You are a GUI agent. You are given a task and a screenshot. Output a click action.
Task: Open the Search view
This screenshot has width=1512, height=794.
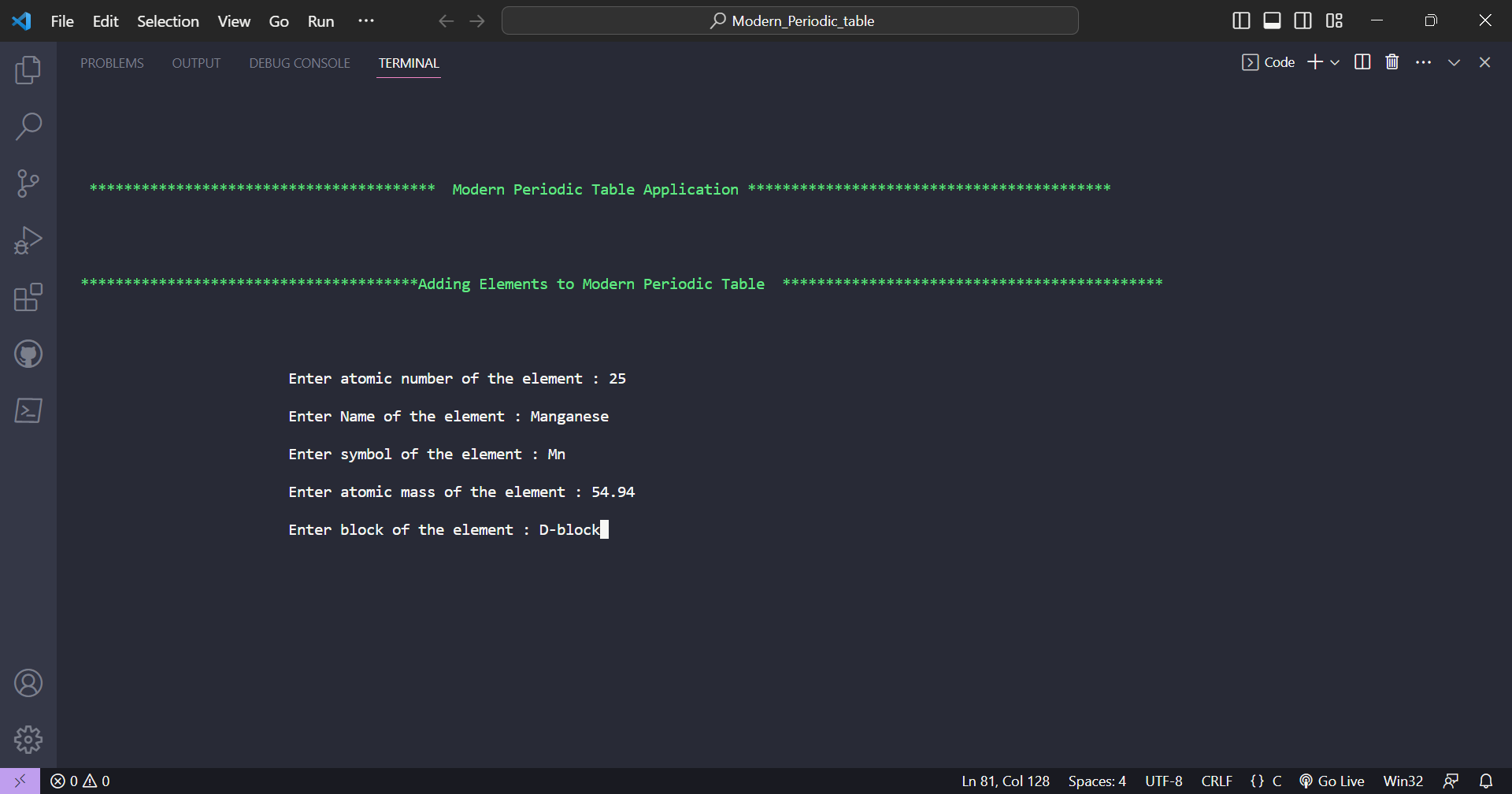click(28, 126)
